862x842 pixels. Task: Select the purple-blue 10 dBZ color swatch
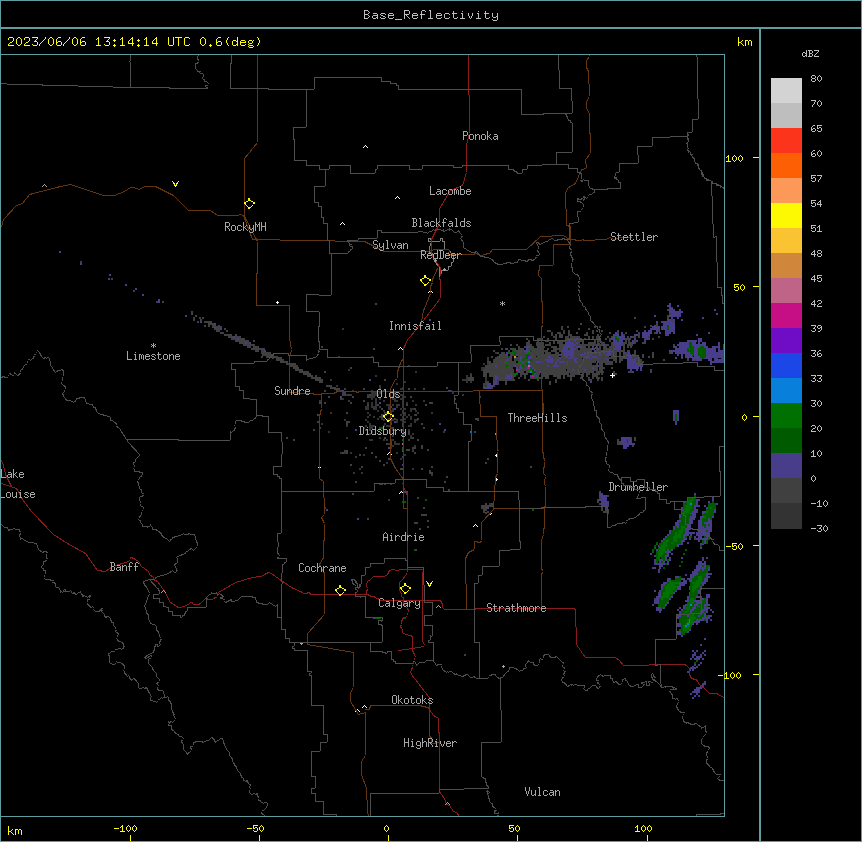786,466
